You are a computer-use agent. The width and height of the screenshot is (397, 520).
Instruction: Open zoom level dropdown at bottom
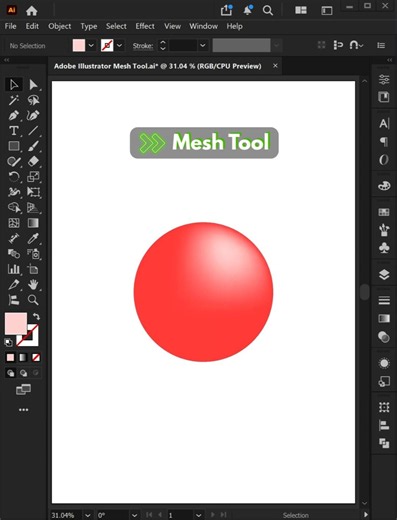[x=87, y=515]
